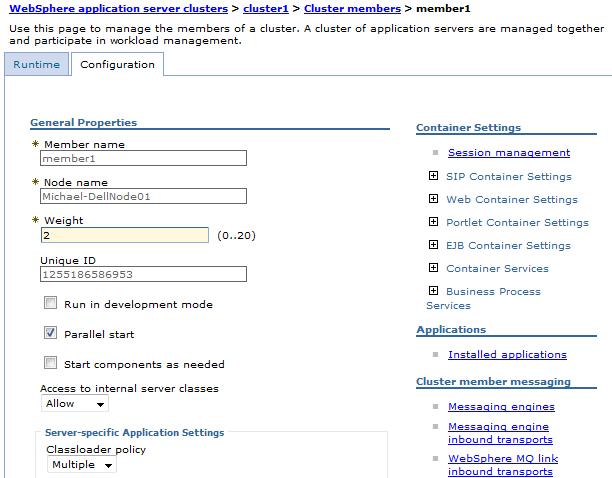
Task: Open WebSphere application server clusters breadcrumb
Action: point(119,9)
